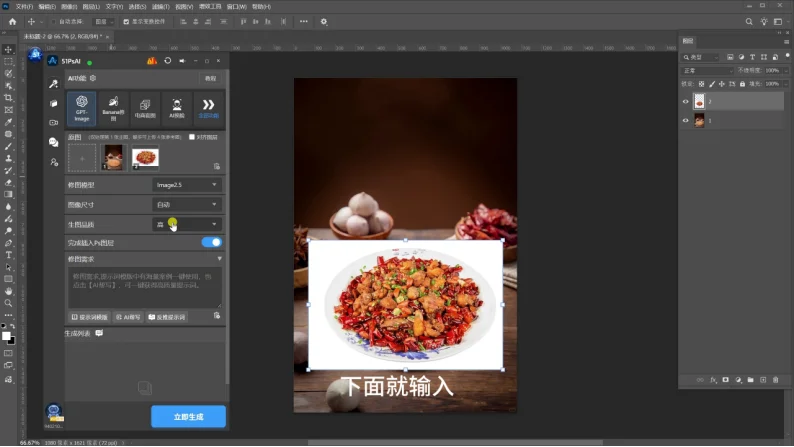
Task: Select the Crop tool in the toolbox
Action: [x=9, y=98]
